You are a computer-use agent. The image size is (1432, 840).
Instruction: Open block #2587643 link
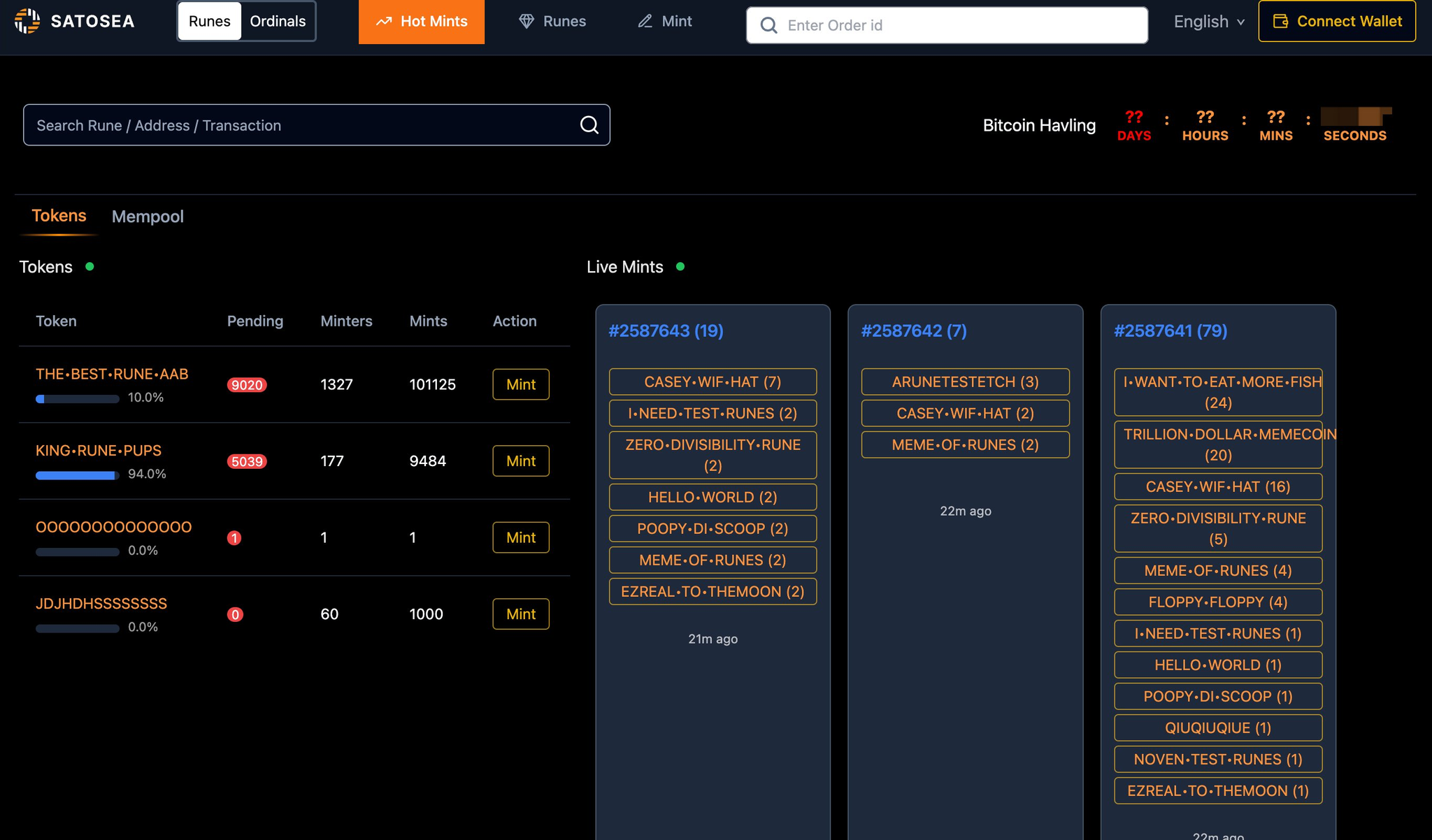pos(665,331)
